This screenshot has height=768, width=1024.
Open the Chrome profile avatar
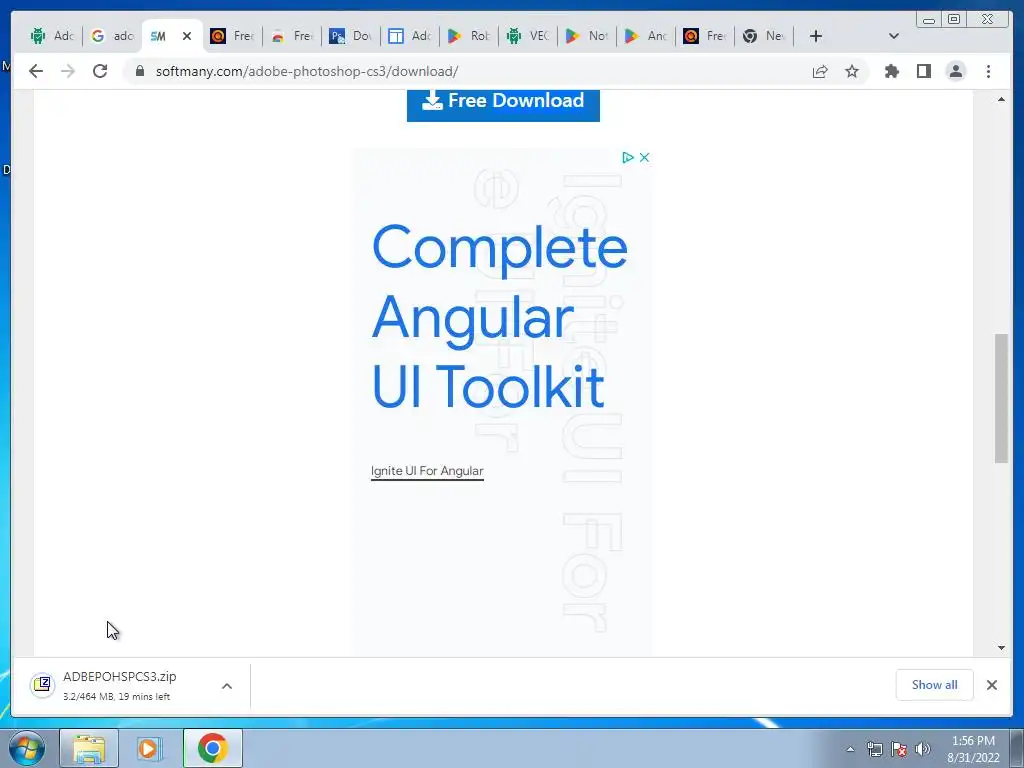[x=955, y=71]
